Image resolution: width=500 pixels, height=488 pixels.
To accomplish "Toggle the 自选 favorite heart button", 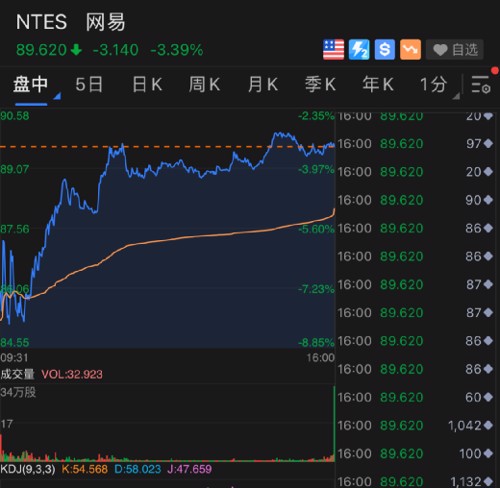I will tap(455, 50).
